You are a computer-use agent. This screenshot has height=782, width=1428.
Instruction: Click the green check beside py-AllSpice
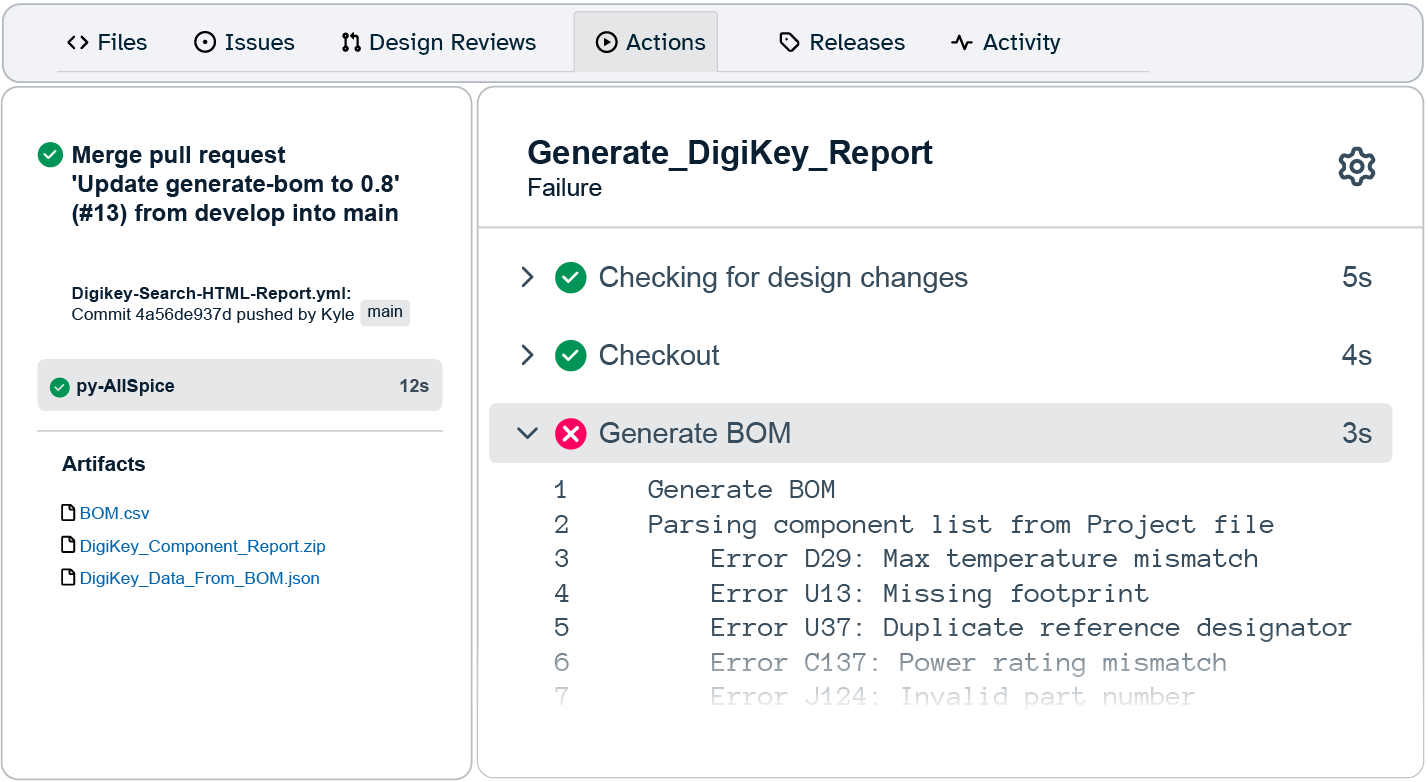pos(60,384)
